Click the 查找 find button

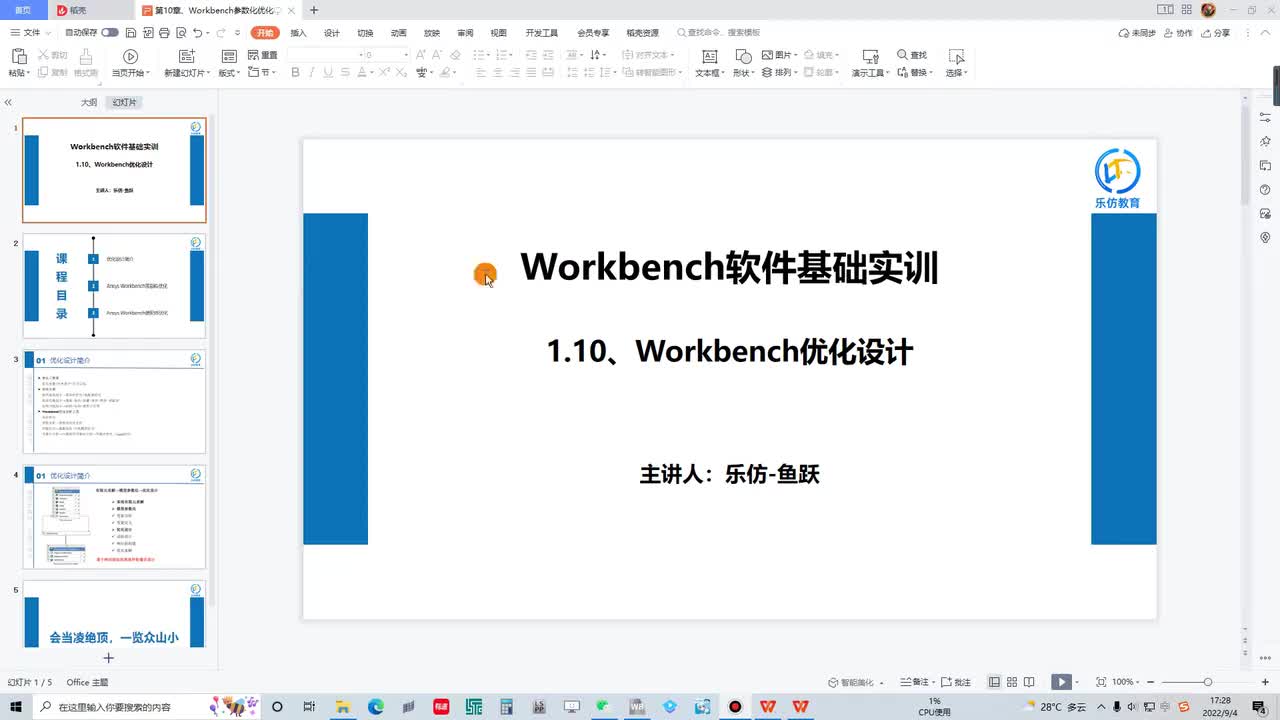point(912,55)
